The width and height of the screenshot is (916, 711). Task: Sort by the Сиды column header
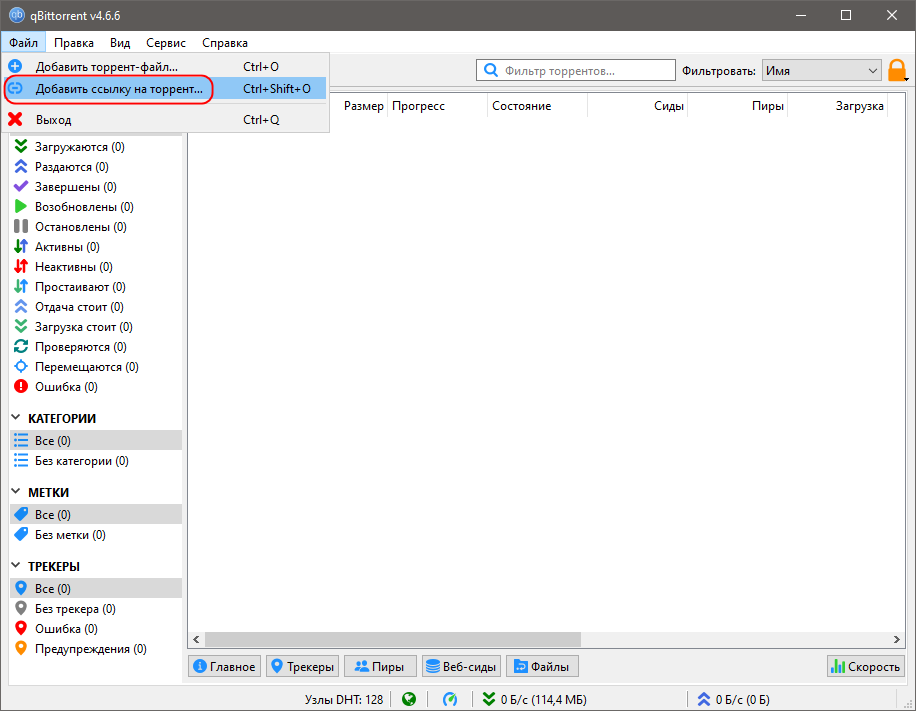tap(638, 106)
